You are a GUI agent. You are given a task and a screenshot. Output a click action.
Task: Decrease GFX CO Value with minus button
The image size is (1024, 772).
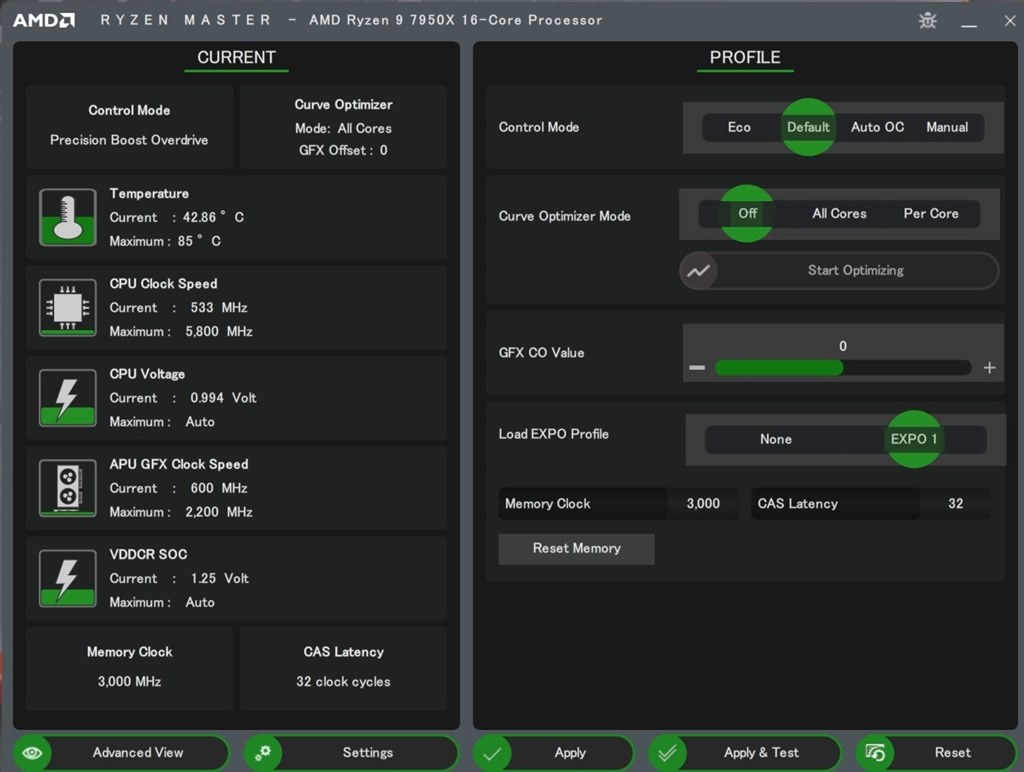(697, 368)
